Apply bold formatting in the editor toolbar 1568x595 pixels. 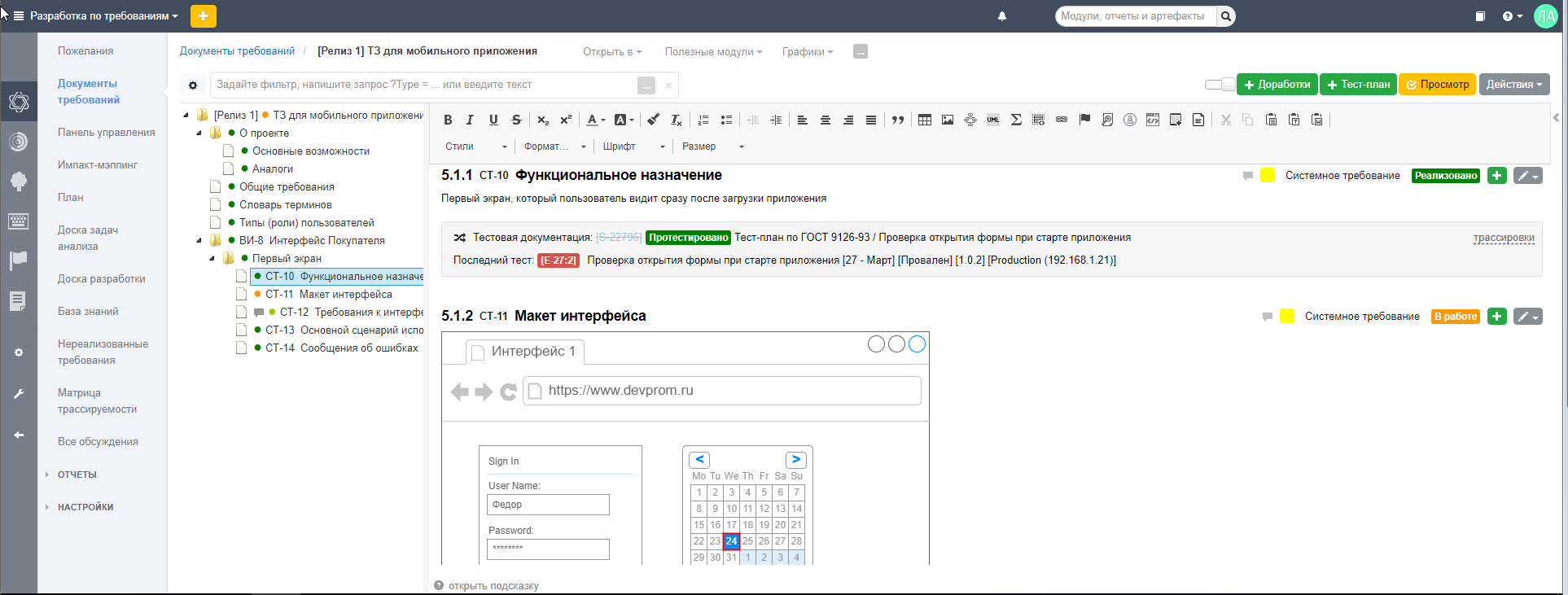coord(448,120)
